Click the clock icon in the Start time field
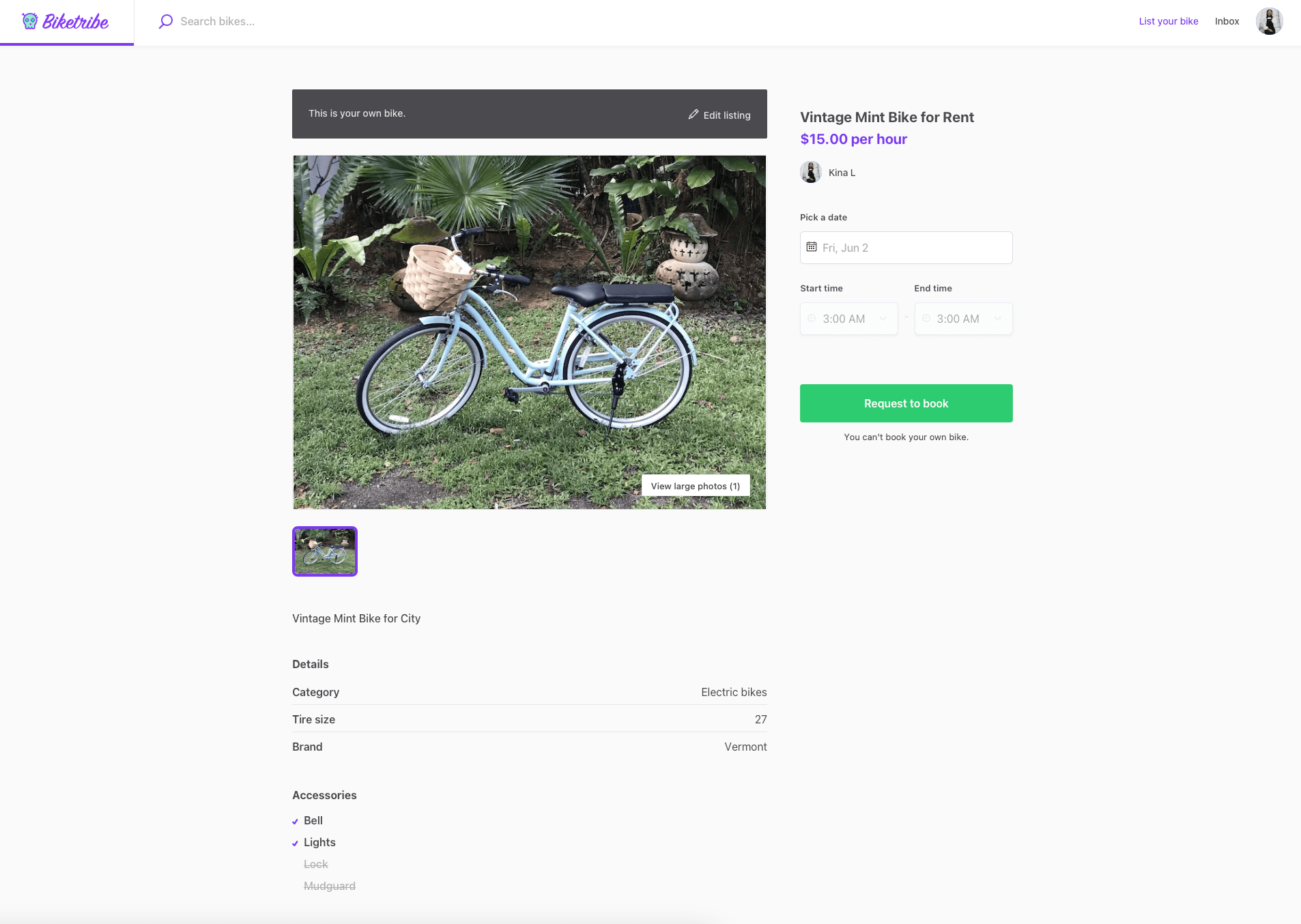This screenshot has width=1301, height=924. (812, 319)
